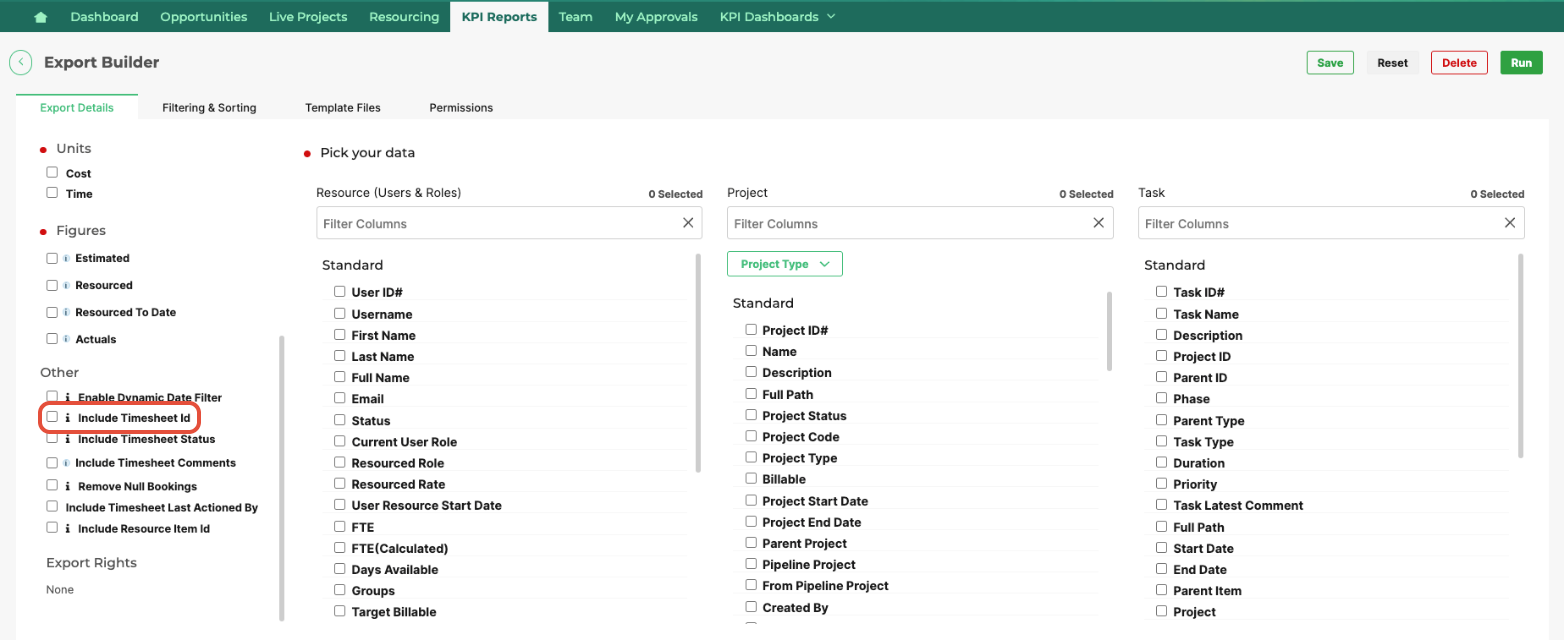Open the Opportunities nav item
This screenshot has width=1564, height=640.
(x=204, y=17)
